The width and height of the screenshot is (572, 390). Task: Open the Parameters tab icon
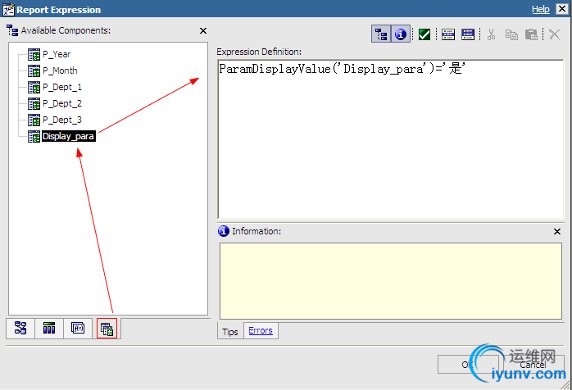107,328
